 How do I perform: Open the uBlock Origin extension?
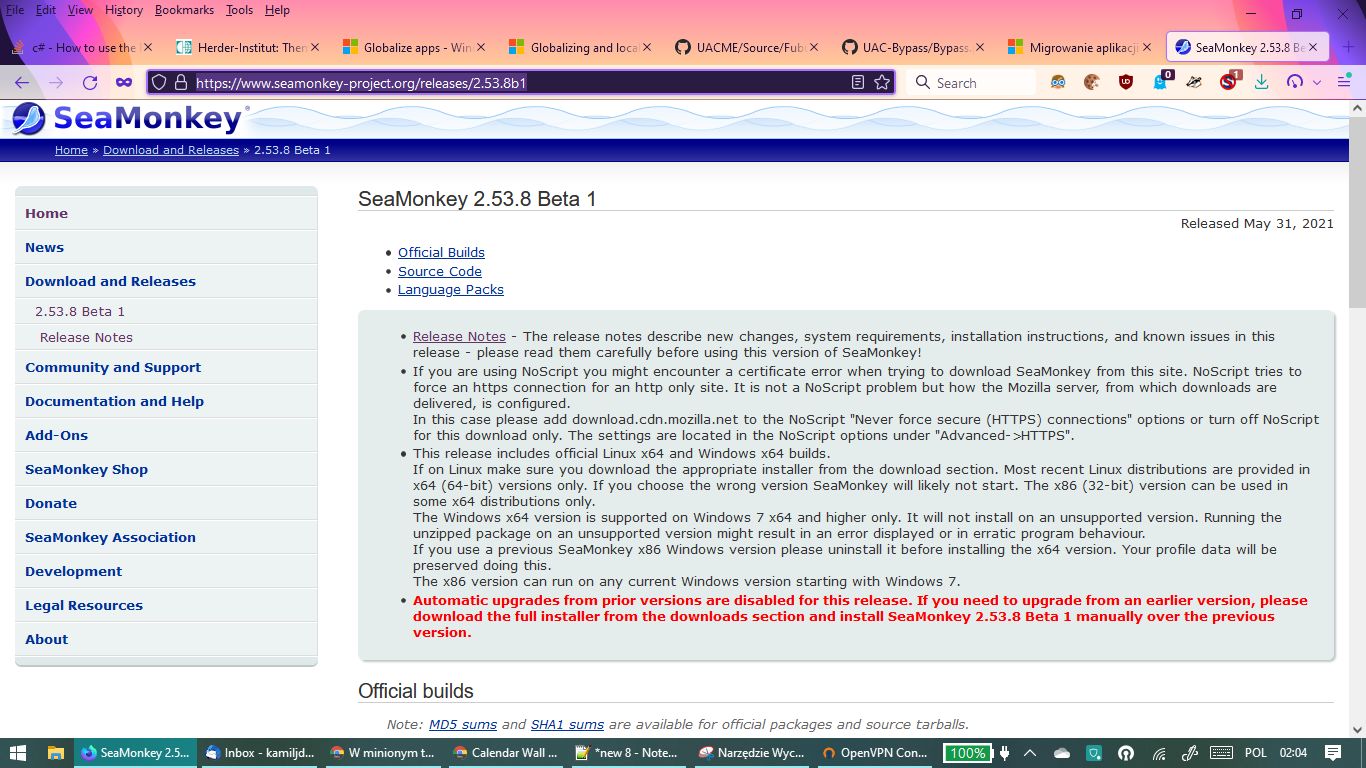(x=1126, y=83)
